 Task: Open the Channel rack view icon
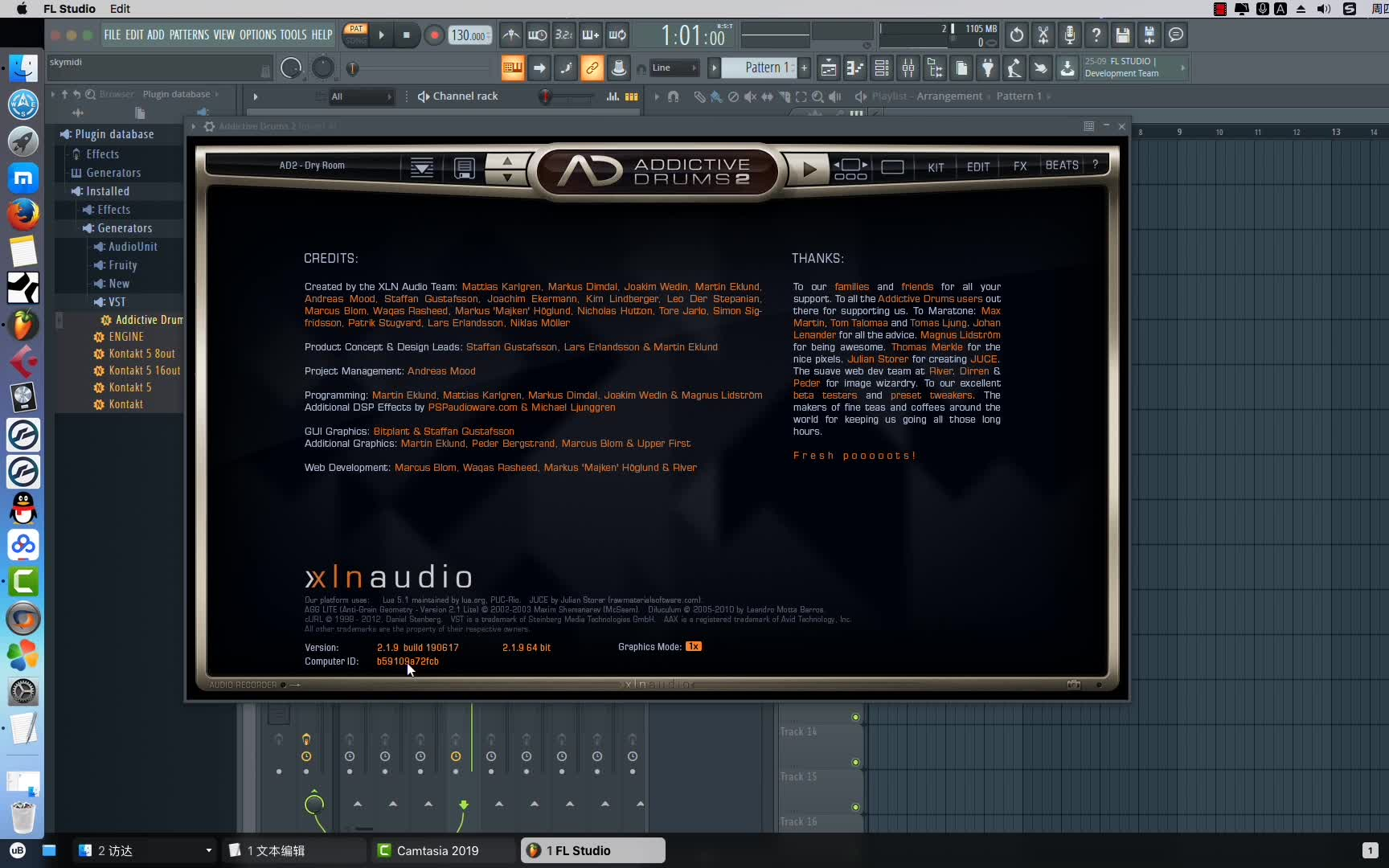coord(882,68)
